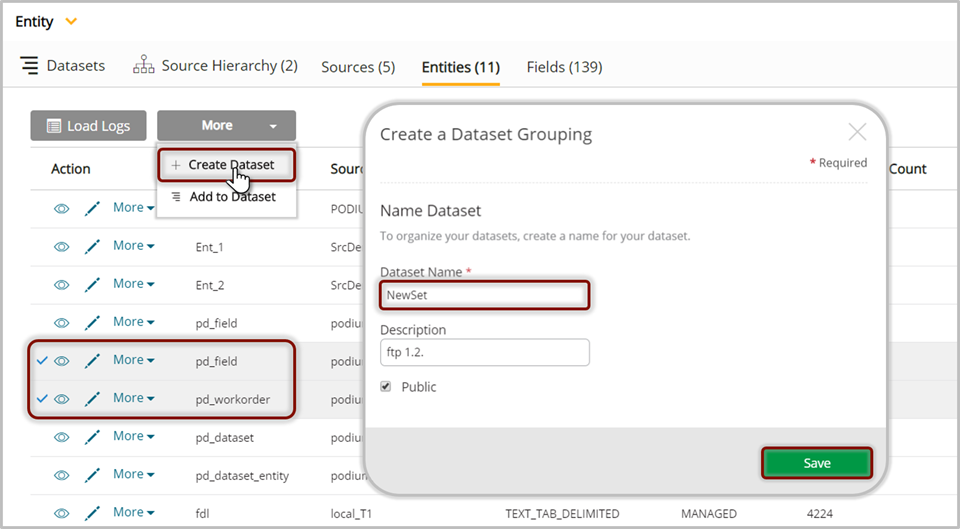Click the pencil edit icon for Ent_2
The width and height of the screenshot is (960, 529).
tap(92, 284)
